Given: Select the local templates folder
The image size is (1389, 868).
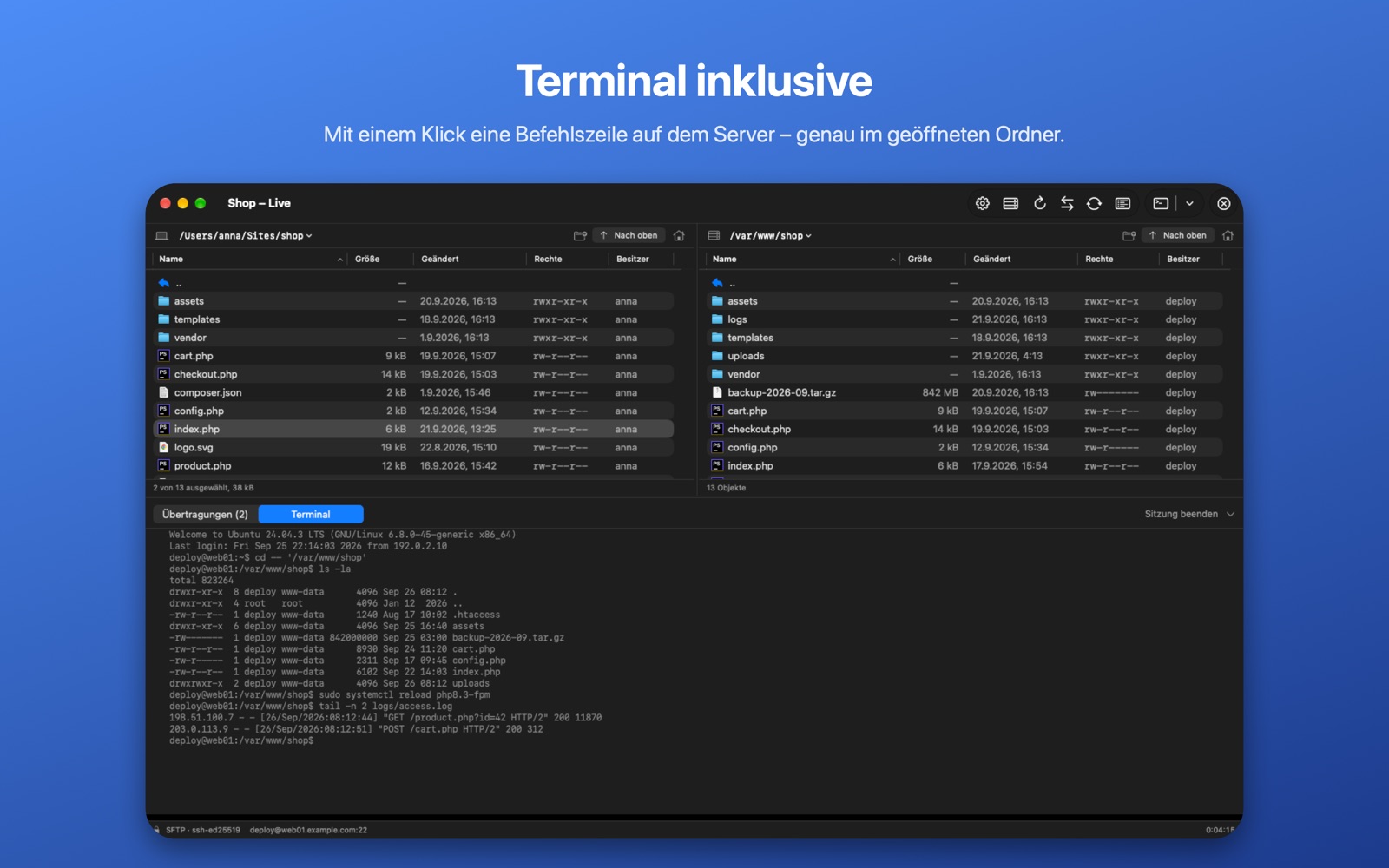Looking at the screenshot, I should coord(413,319).
